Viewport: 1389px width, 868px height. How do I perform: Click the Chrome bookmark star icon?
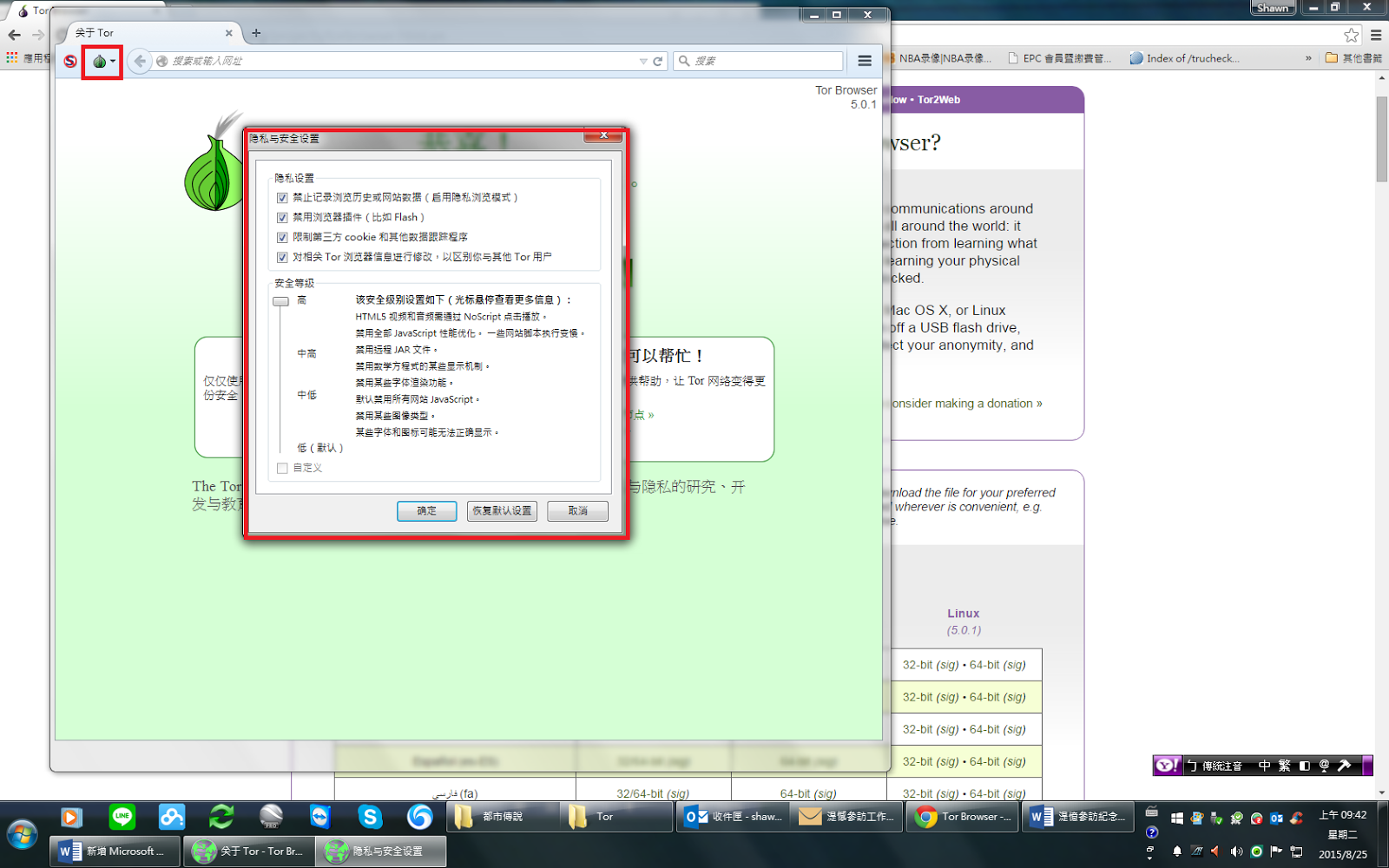point(1352,35)
